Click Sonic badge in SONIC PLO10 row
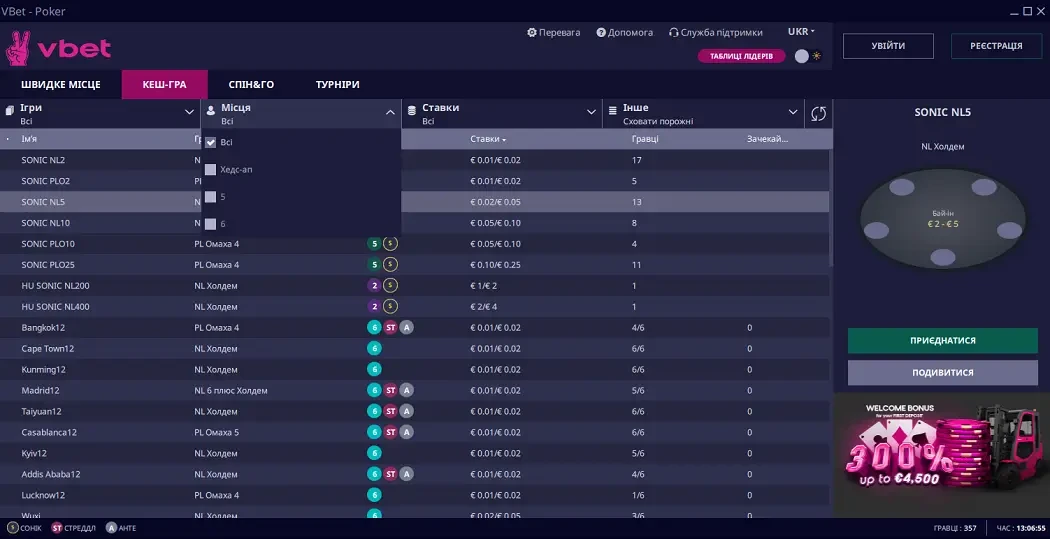 [391, 243]
